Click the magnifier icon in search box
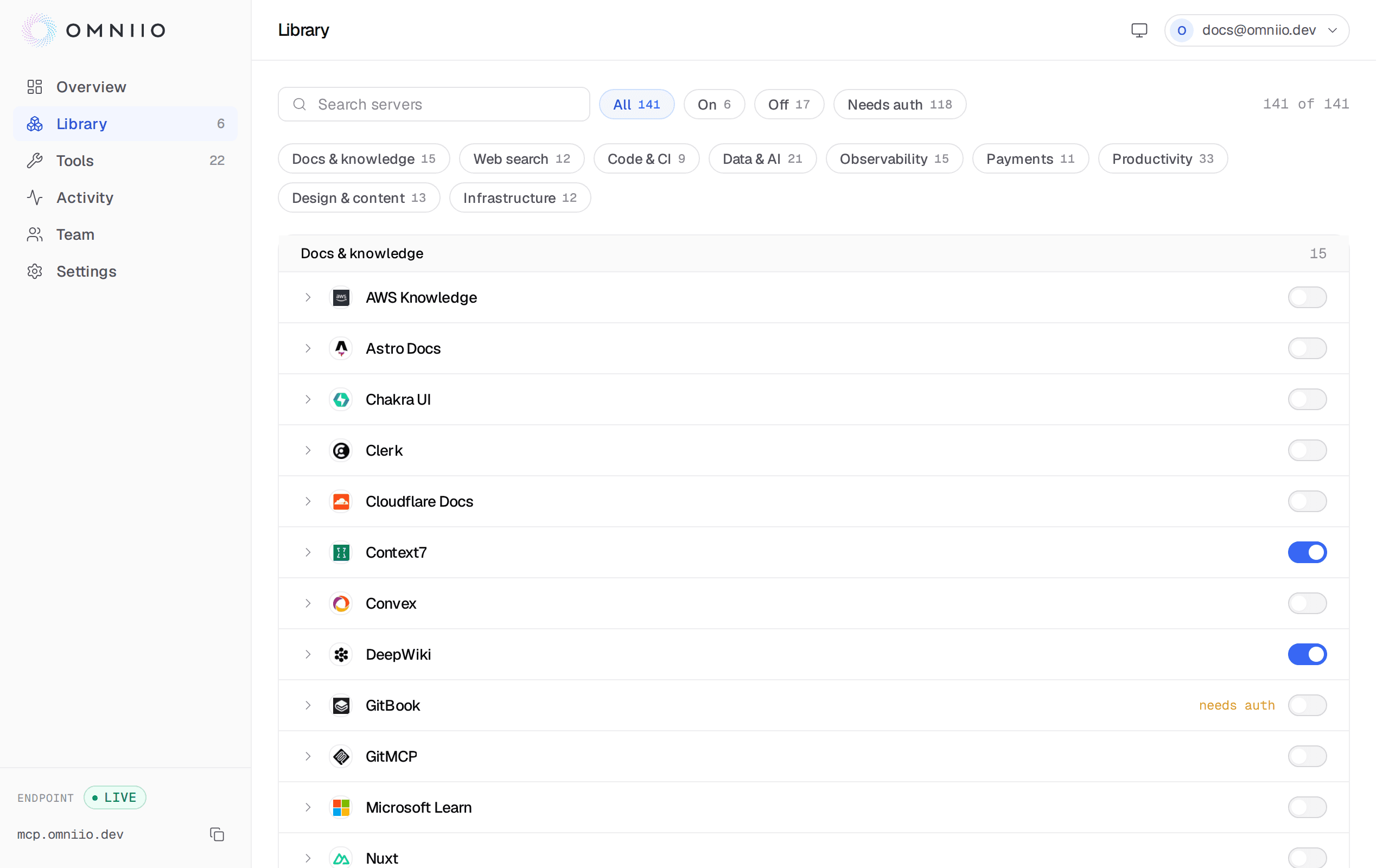 point(299,104)
